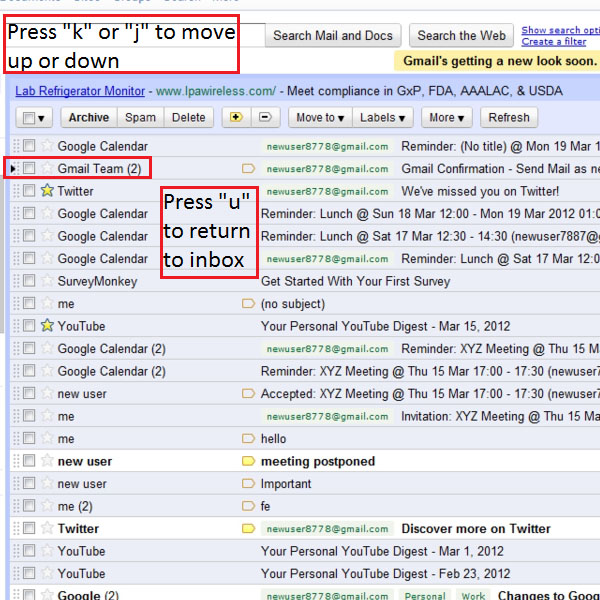Select the SurveyMonkey email checkbox
Image resolution: width=600 pixels, height=600 pixels.
(x=29, y=280)
